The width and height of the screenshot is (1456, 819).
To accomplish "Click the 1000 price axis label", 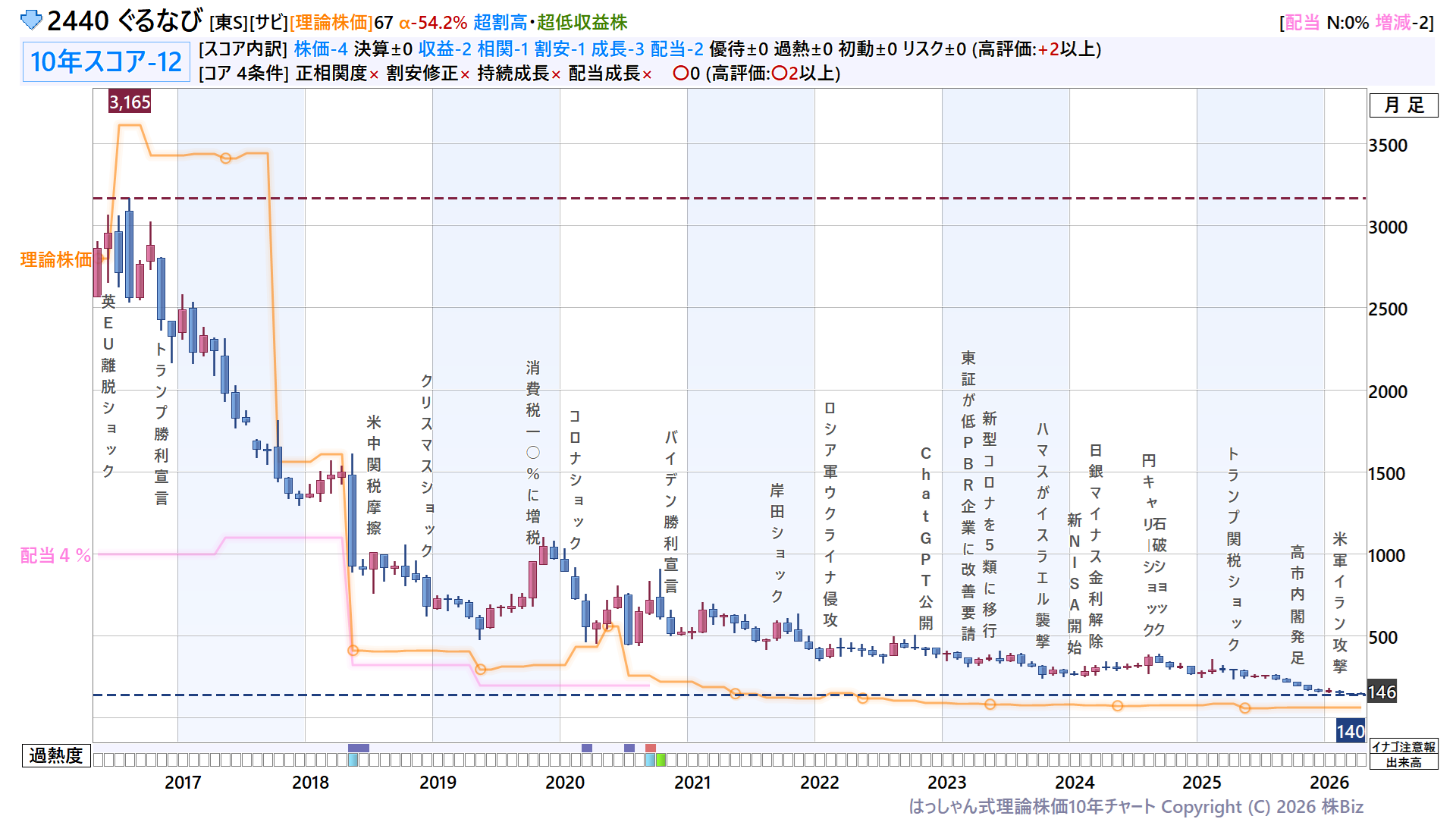I will pos(1388,555).
